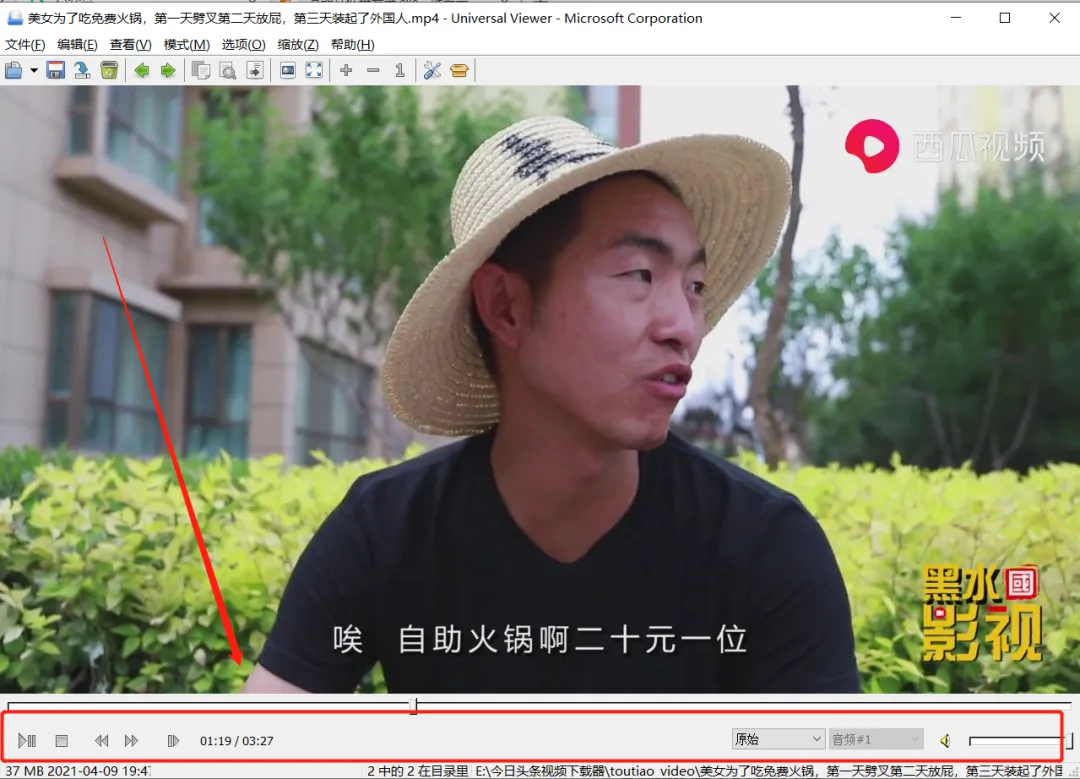Click the file path in status bar

[769, 771]
